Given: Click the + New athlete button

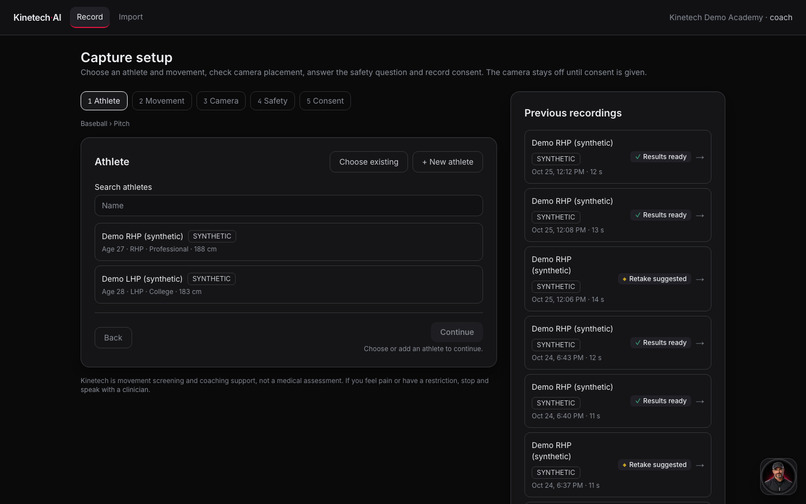Looking at the screenshot, I should (x=448, y=162).
